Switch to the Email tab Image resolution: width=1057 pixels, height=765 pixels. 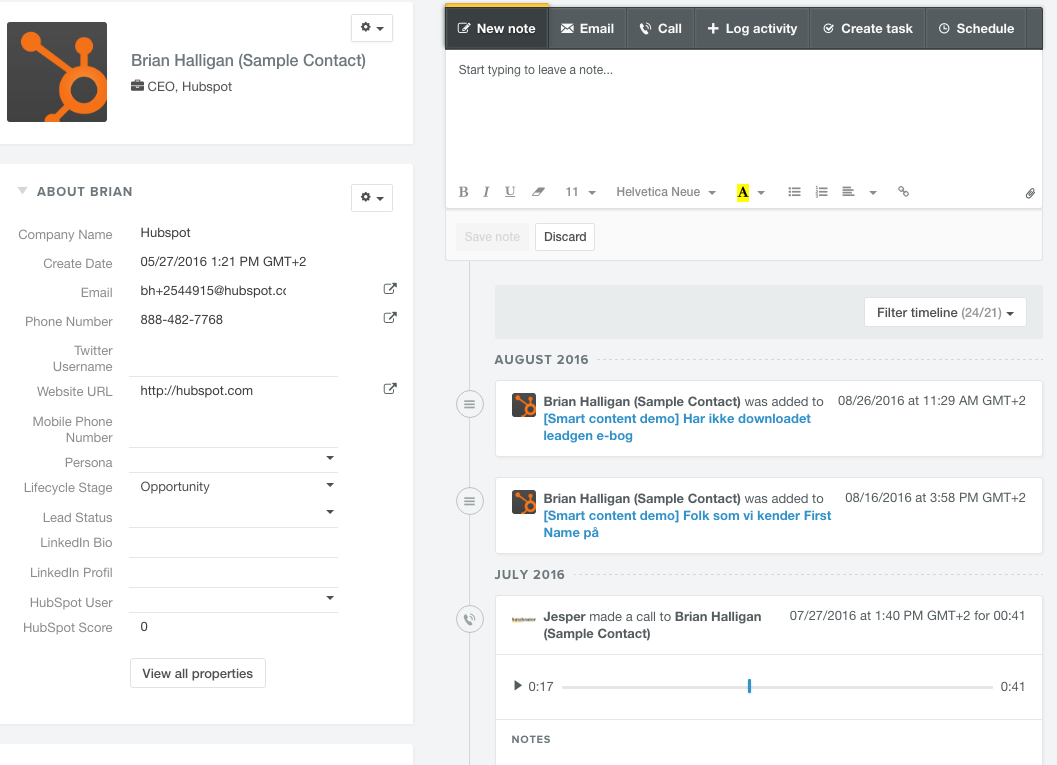point(587,29)
